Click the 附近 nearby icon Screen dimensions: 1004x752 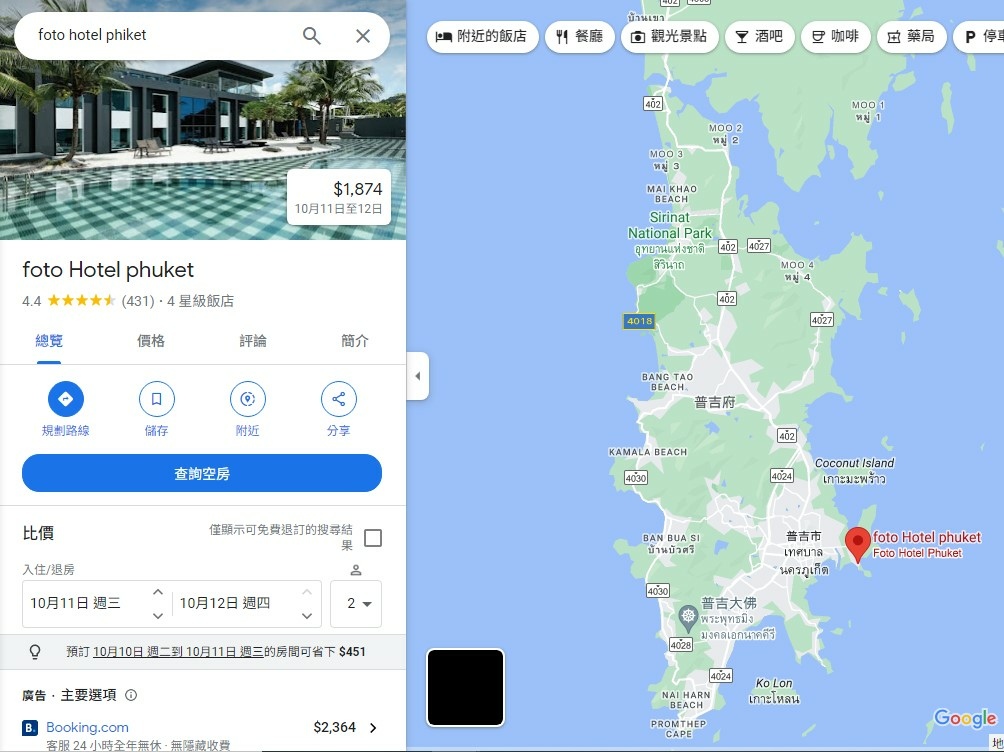point(248,399)
